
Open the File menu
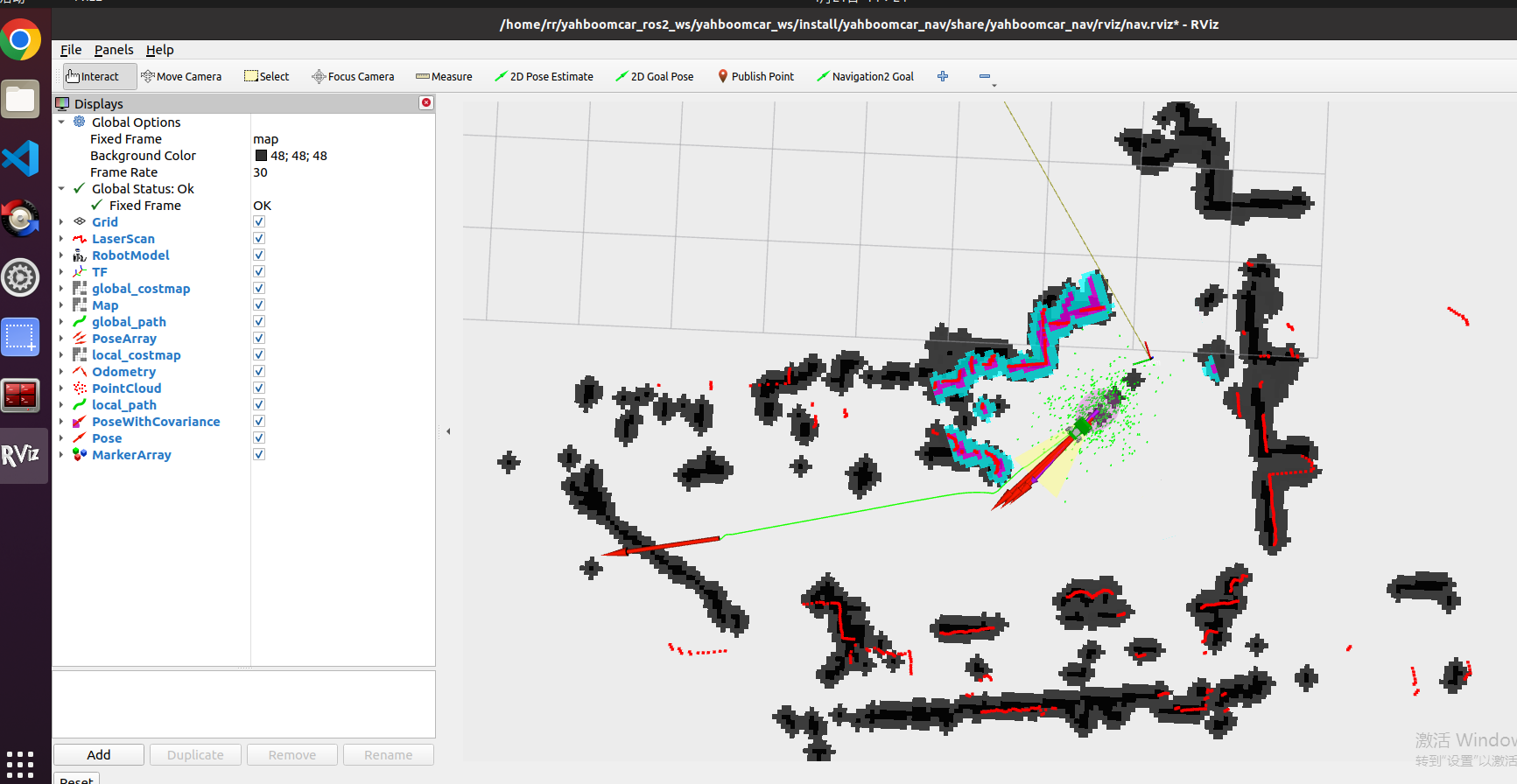(x=71, y=50)
